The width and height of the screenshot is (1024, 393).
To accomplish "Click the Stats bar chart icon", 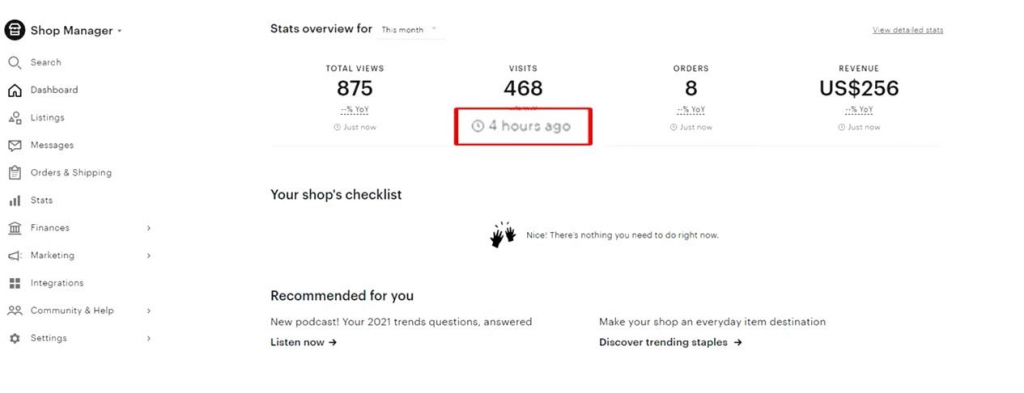I will point(14,200).
